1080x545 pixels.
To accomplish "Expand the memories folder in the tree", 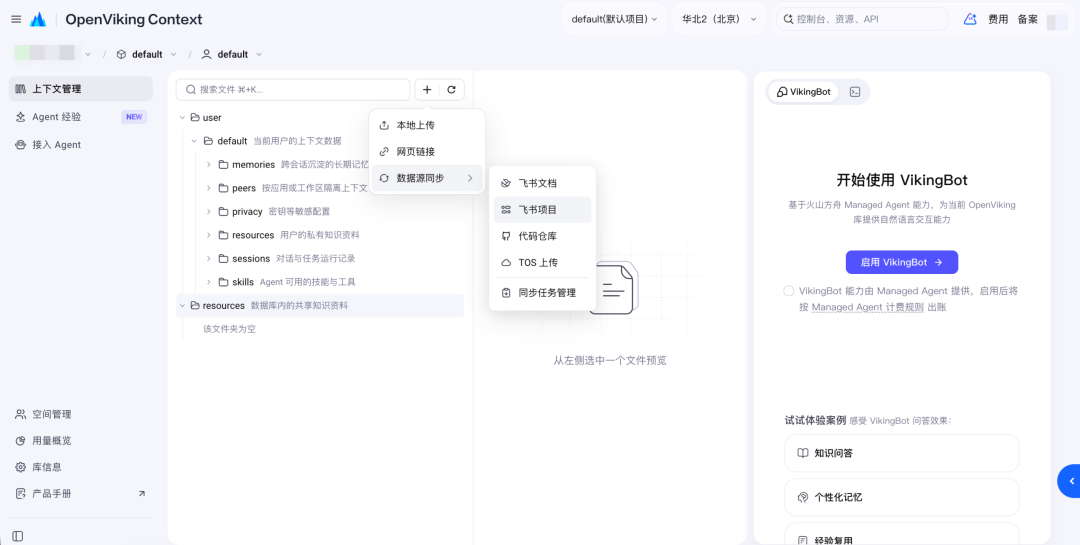I will pos(209,165).
